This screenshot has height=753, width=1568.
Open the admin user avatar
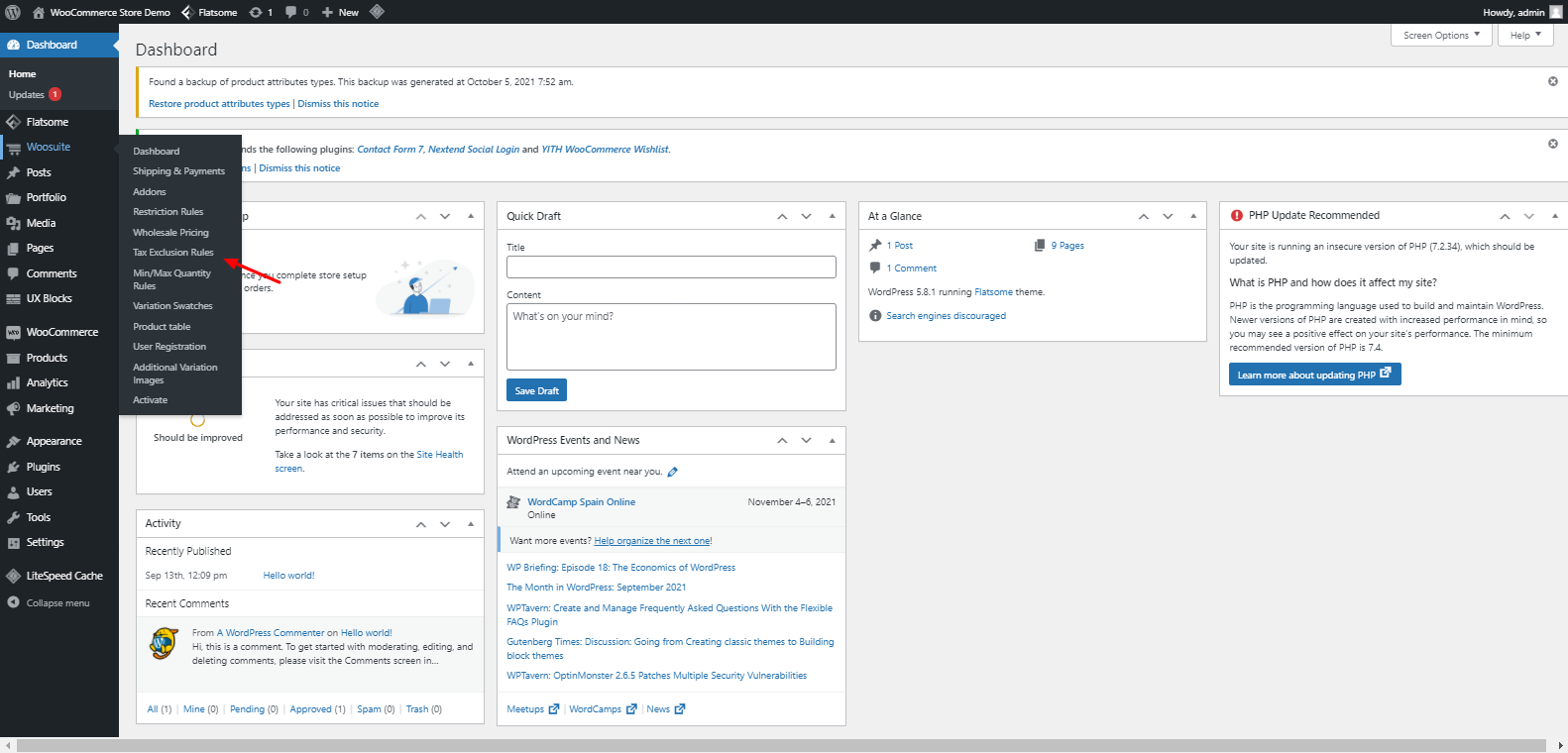1556,12
